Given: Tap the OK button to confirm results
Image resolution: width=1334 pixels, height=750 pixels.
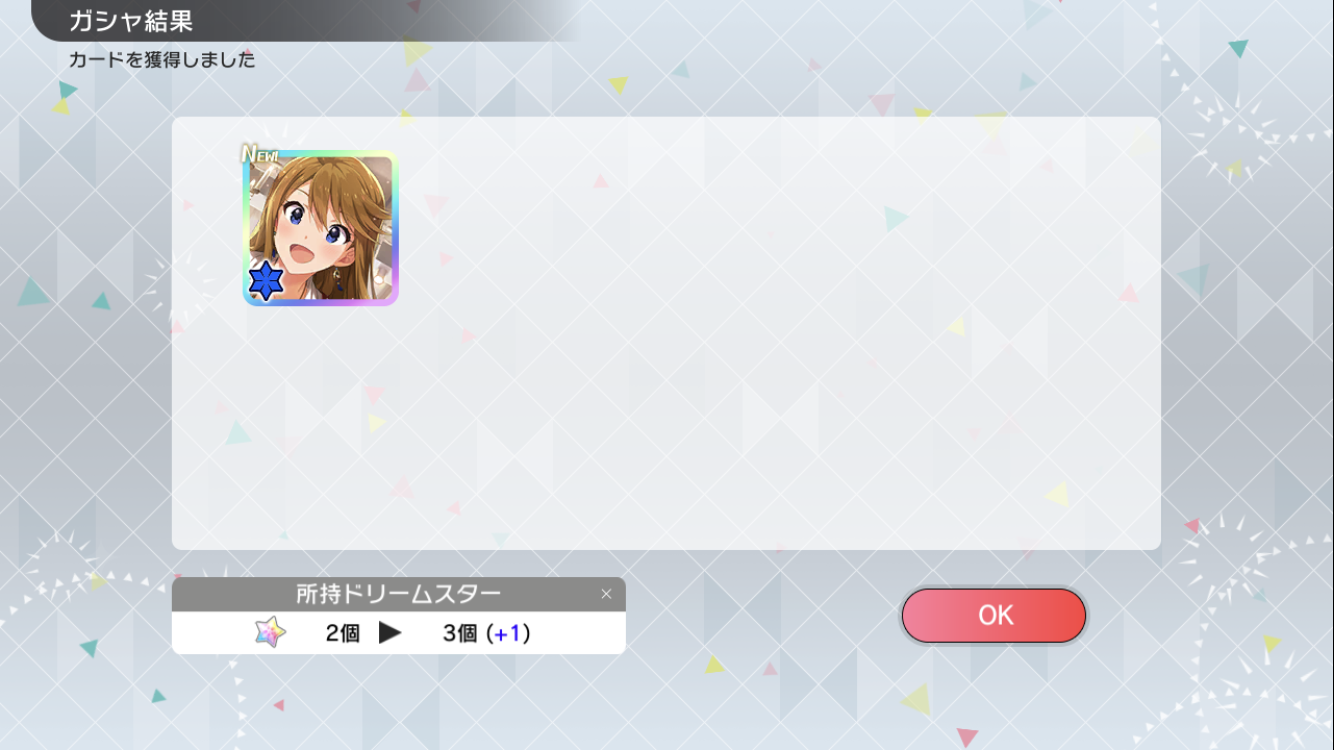Looking at the screenshot, I should 993,615.
